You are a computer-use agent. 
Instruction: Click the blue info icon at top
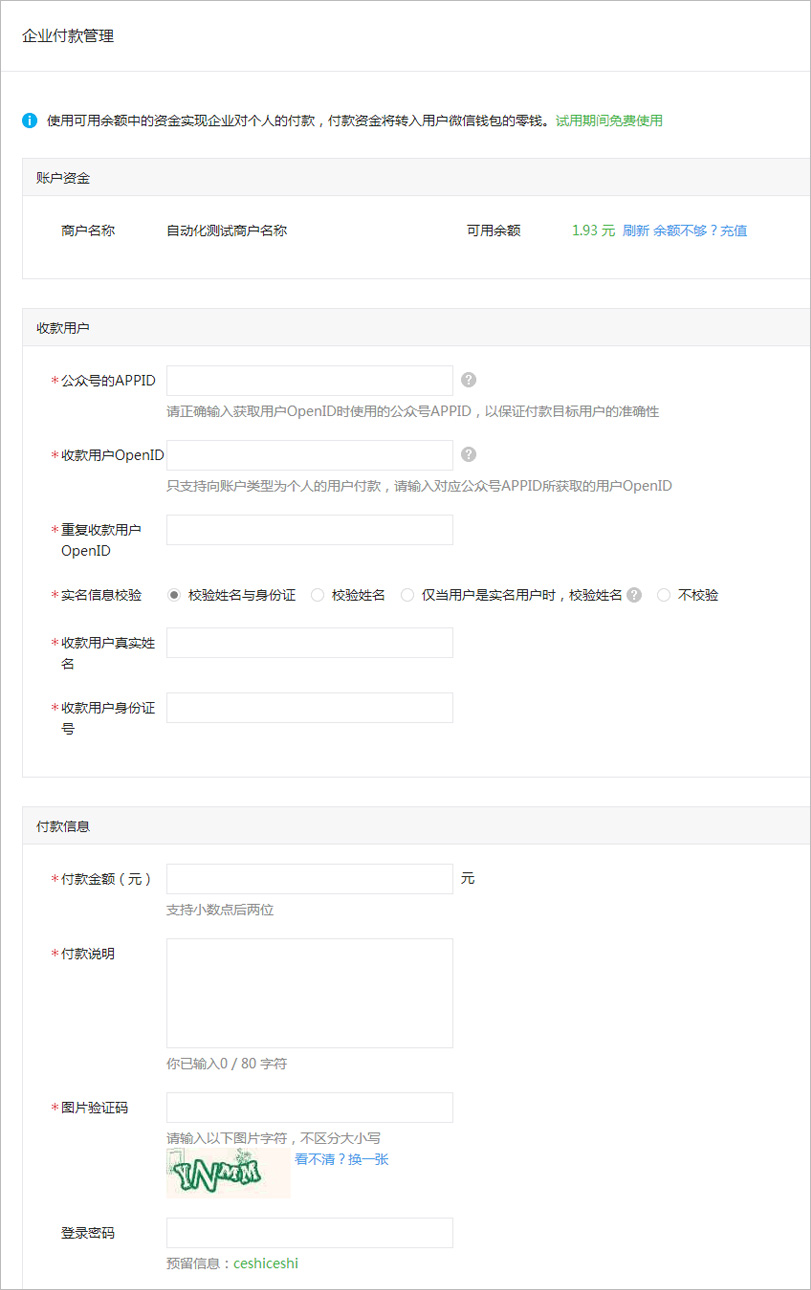coord(30,121)
